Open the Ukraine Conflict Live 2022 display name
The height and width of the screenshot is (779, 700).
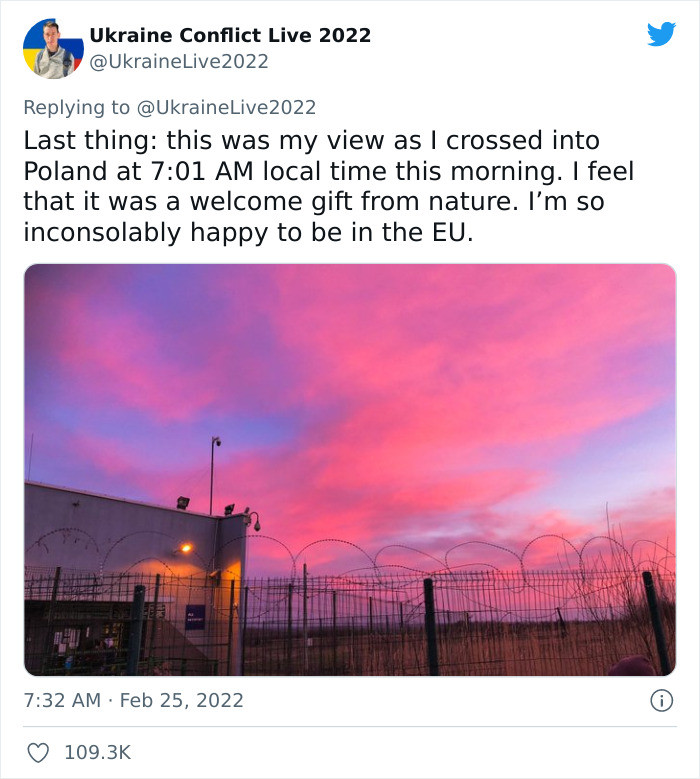[230, 35]
